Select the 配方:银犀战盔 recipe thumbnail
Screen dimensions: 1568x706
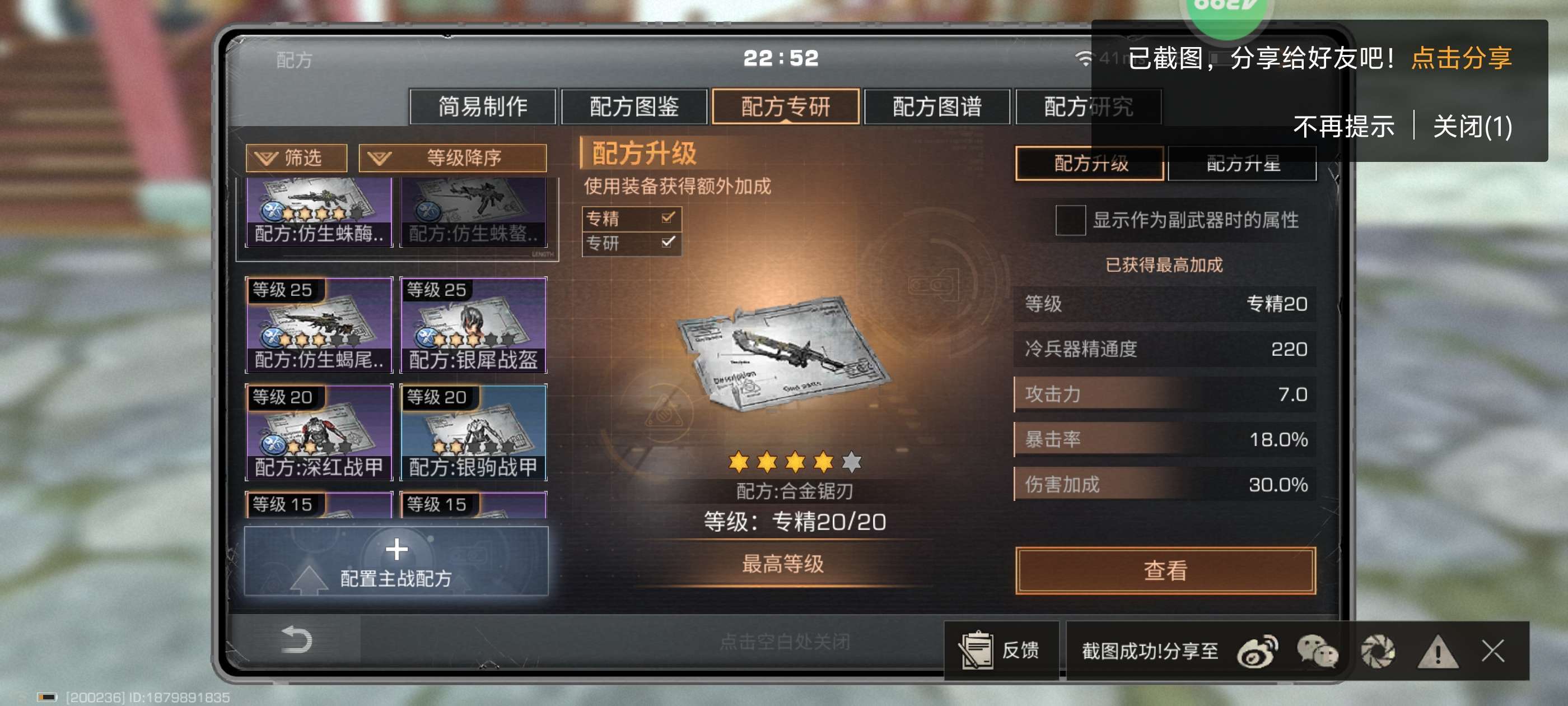[473, 324]
